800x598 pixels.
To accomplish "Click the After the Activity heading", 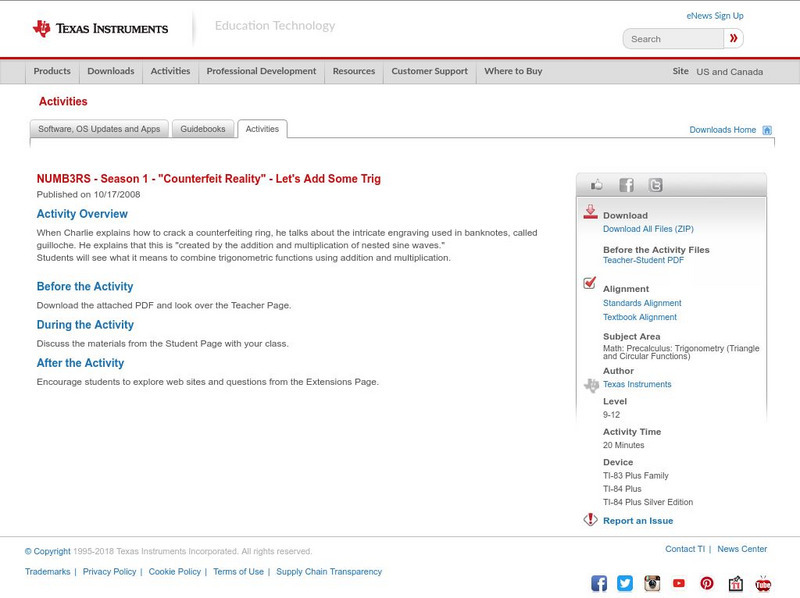I will tap(80, 363).
